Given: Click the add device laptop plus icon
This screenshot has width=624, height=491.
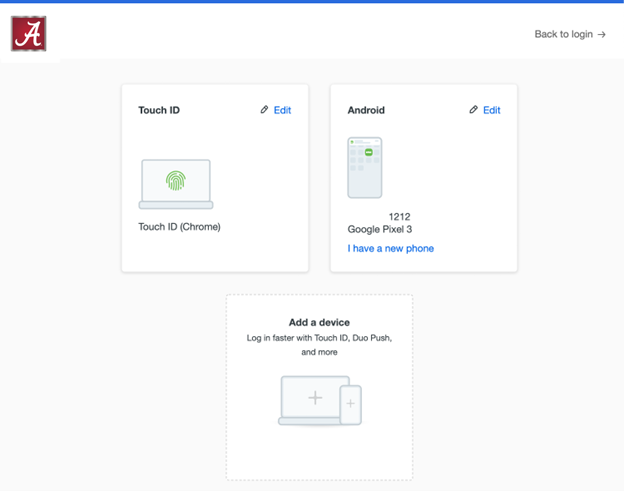Looking at the screenshot, I should (x=315, y=397).
